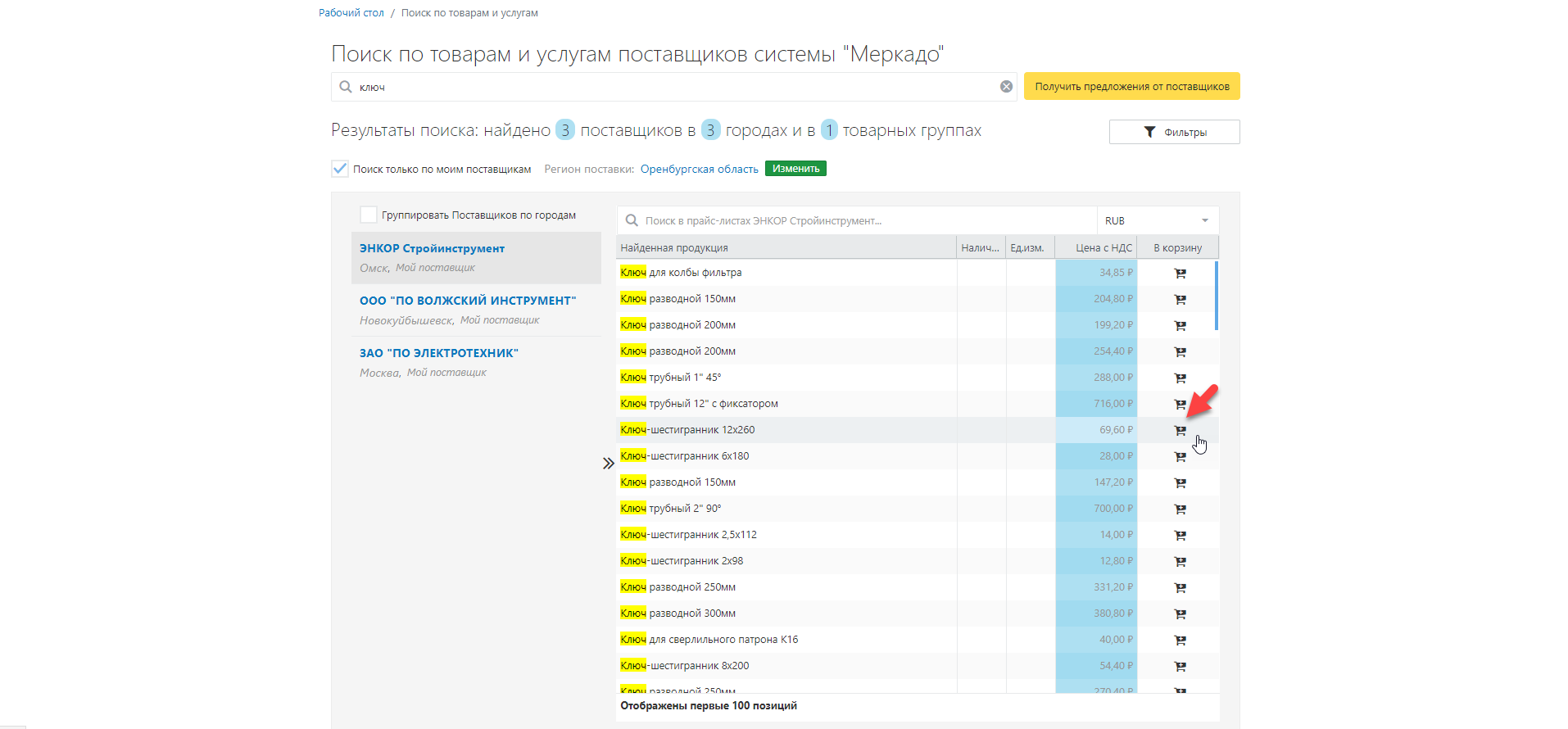Clear the search query with X icon
Viewport: 1568px width, 729px height.
(1006, 87)
